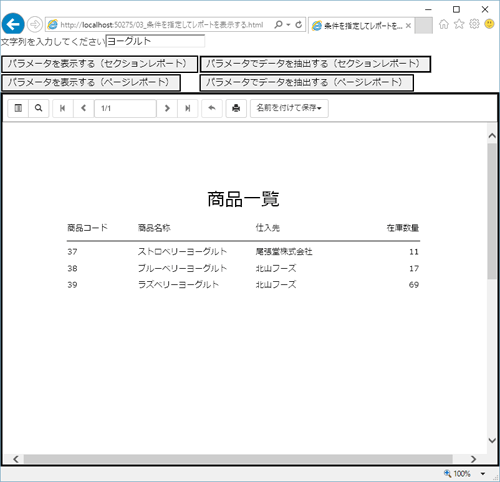Click the horizontal scrollbar of report viewer
The height and width of the screenshot is (482, 500).
[x=238, y=459]
